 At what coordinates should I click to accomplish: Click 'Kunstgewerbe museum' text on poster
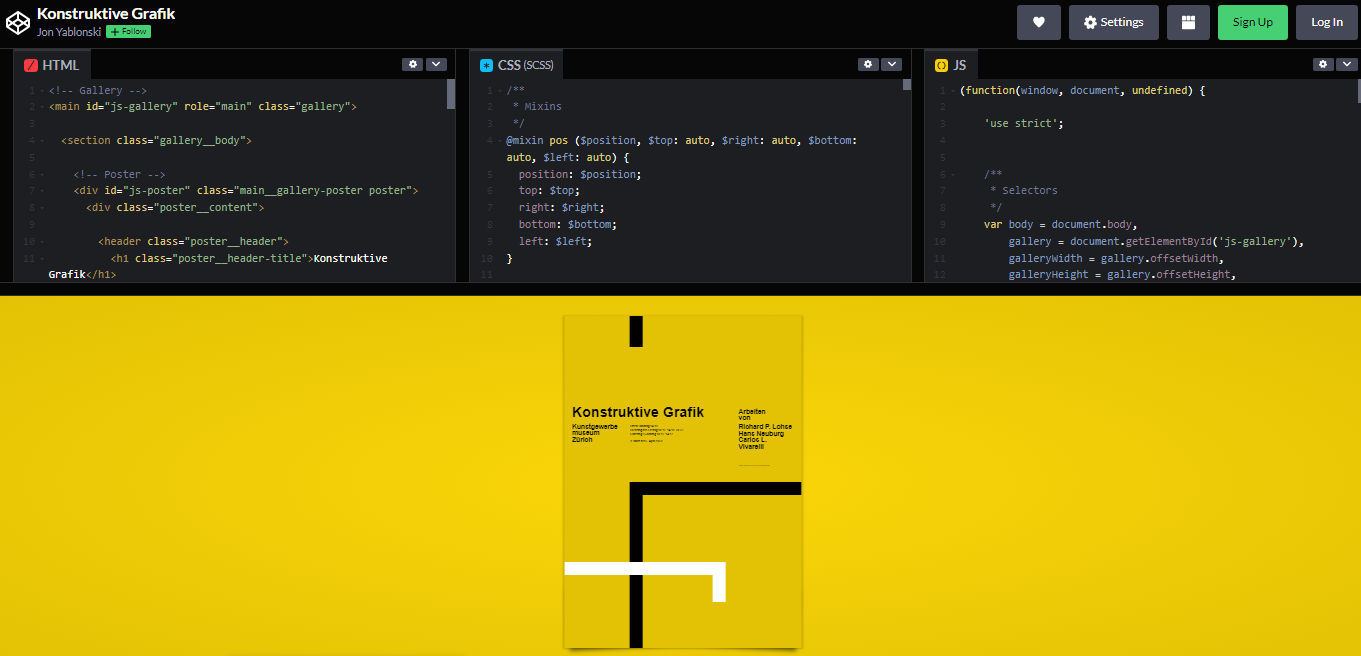click(594, 430)
